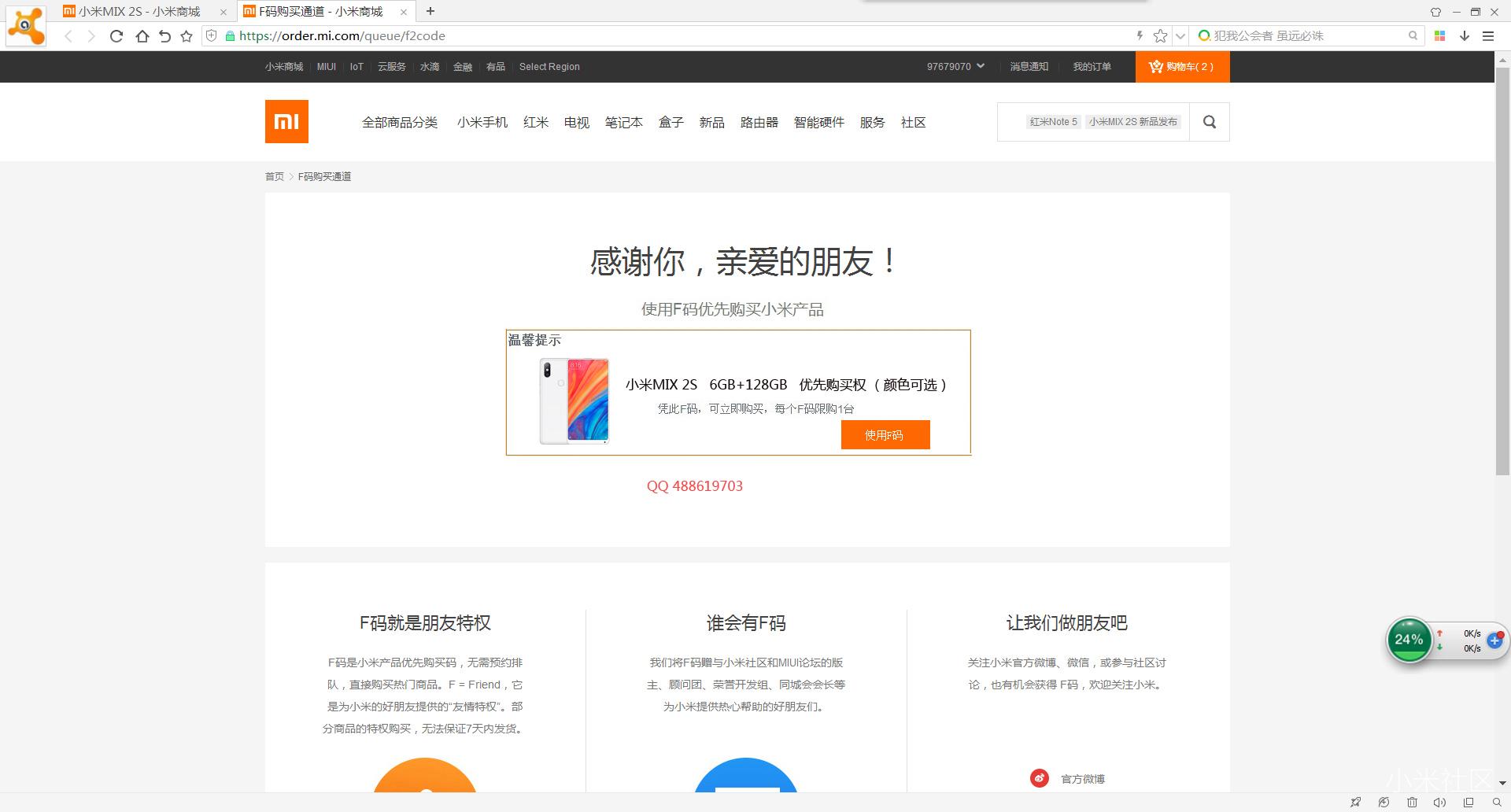The image size is (1511, 812).
Task: Click the browser download arrow icon
Action: click(1464, 35)
